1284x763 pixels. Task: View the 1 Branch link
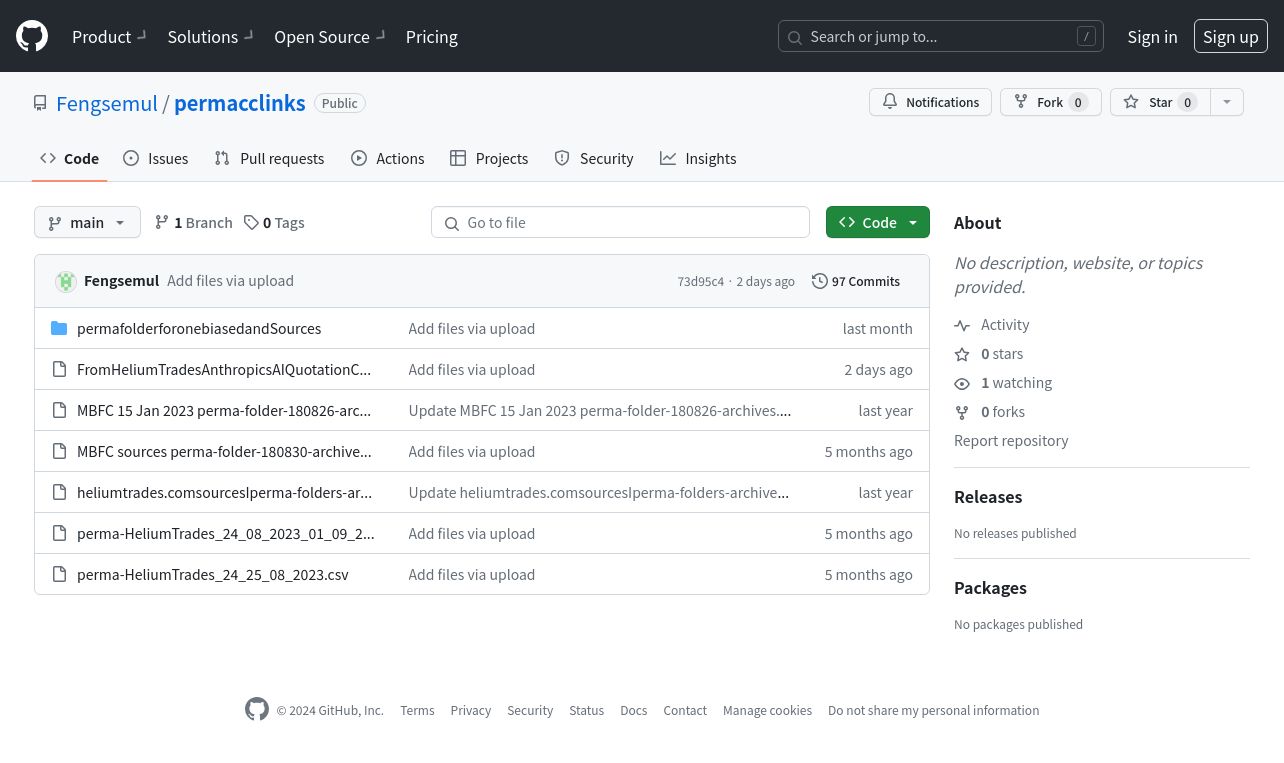pos(193,222)
